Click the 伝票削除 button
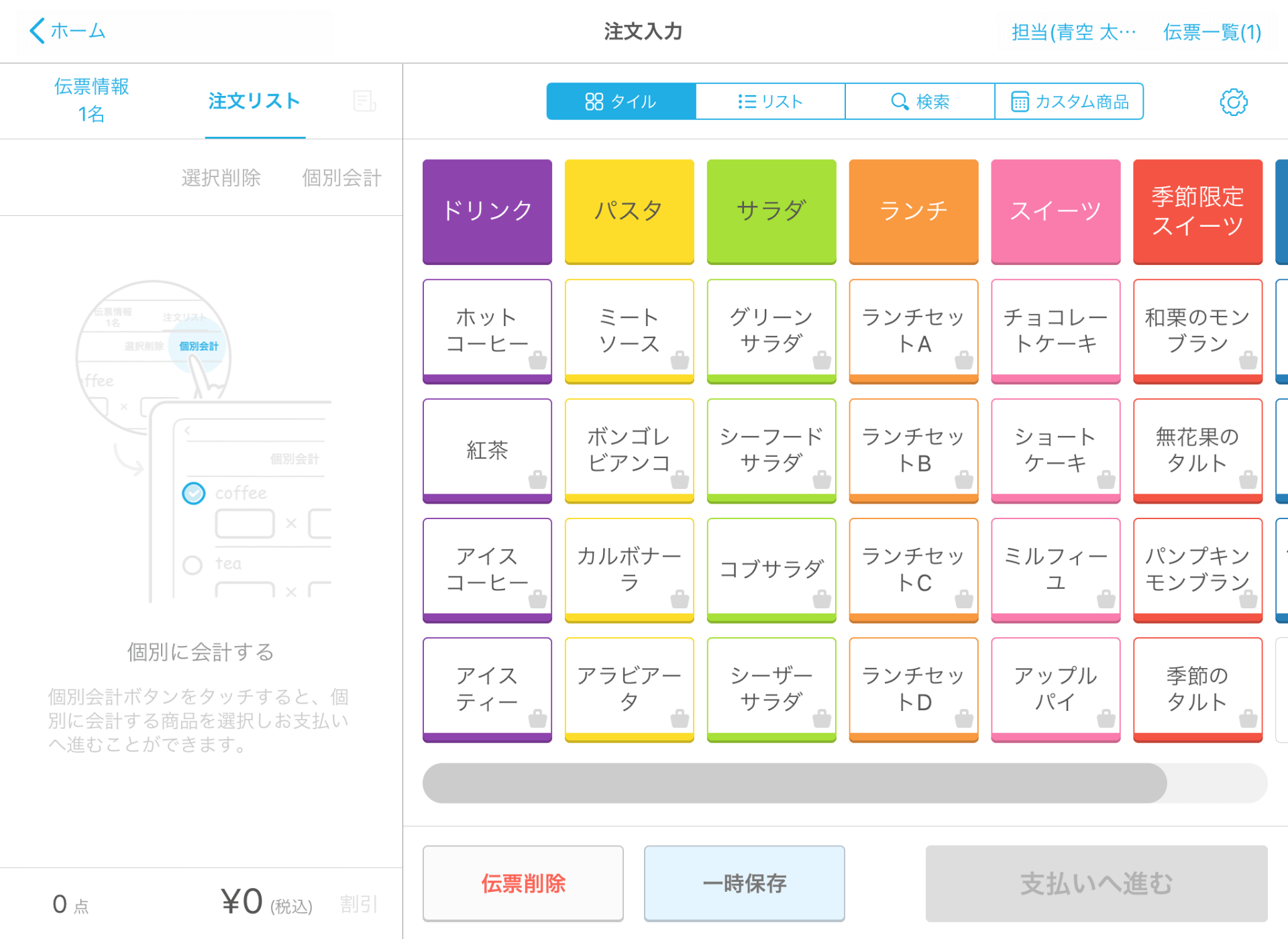1288x939 pixels. point(523,883)
